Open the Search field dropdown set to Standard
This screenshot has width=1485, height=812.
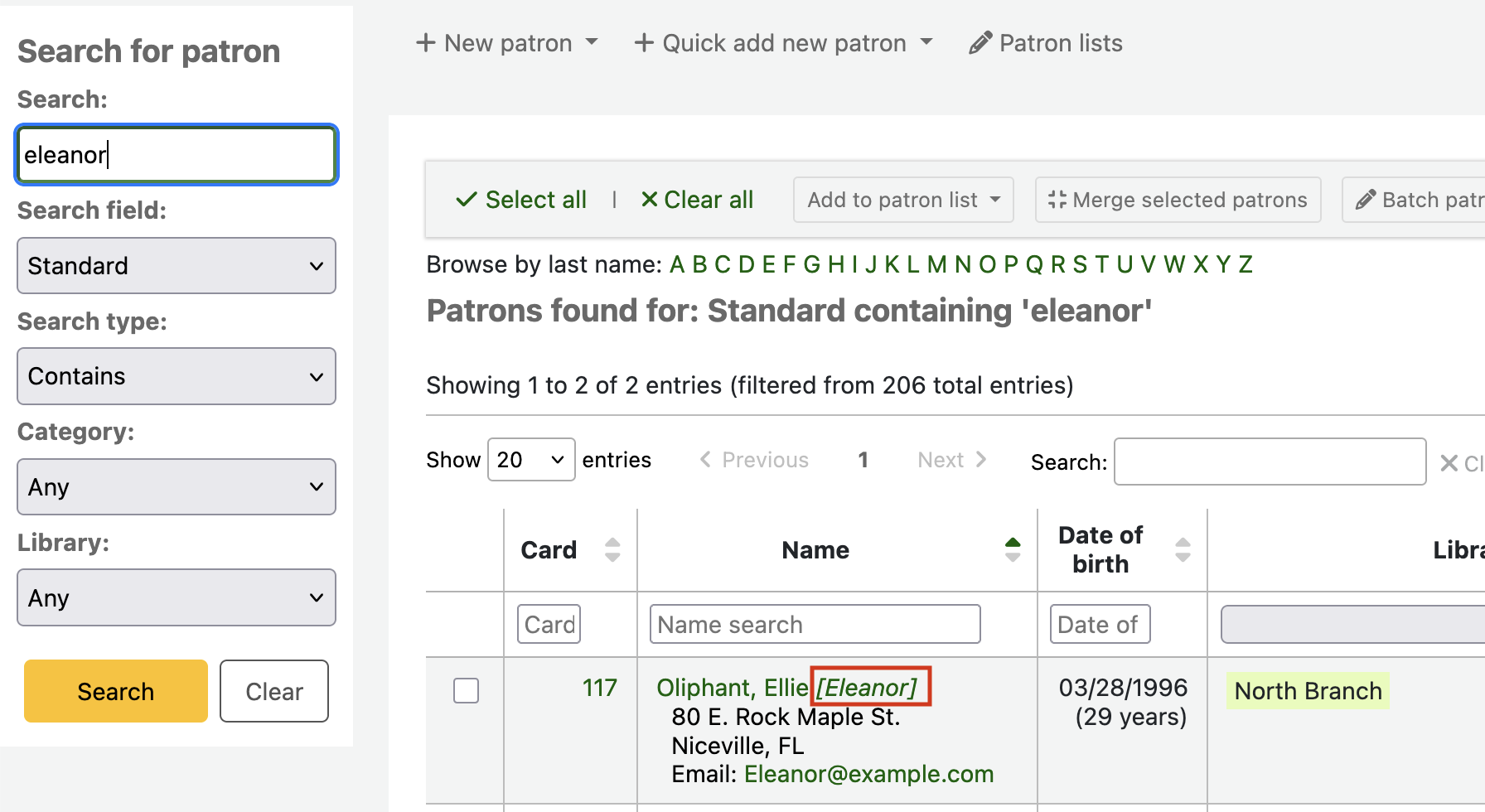tap(177, 266)
